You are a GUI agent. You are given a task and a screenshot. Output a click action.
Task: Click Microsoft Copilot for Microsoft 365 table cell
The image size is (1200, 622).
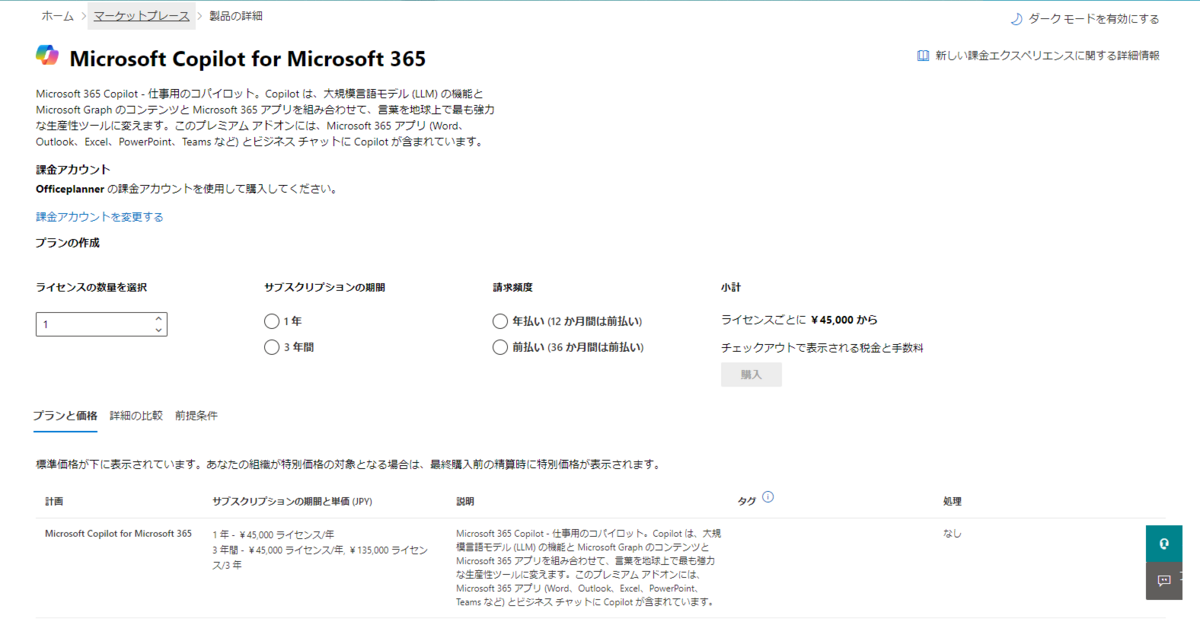pyautogui.click(x=118, y=533)
